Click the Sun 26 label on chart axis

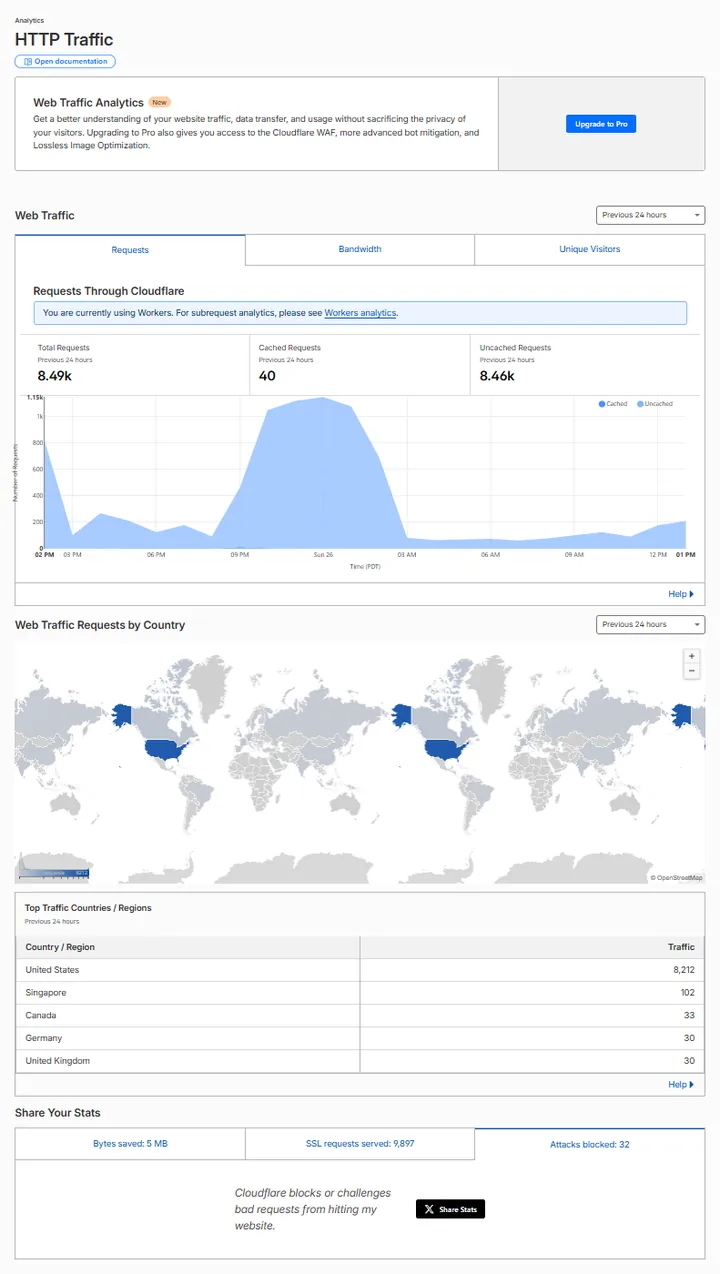tap(323, 554)
